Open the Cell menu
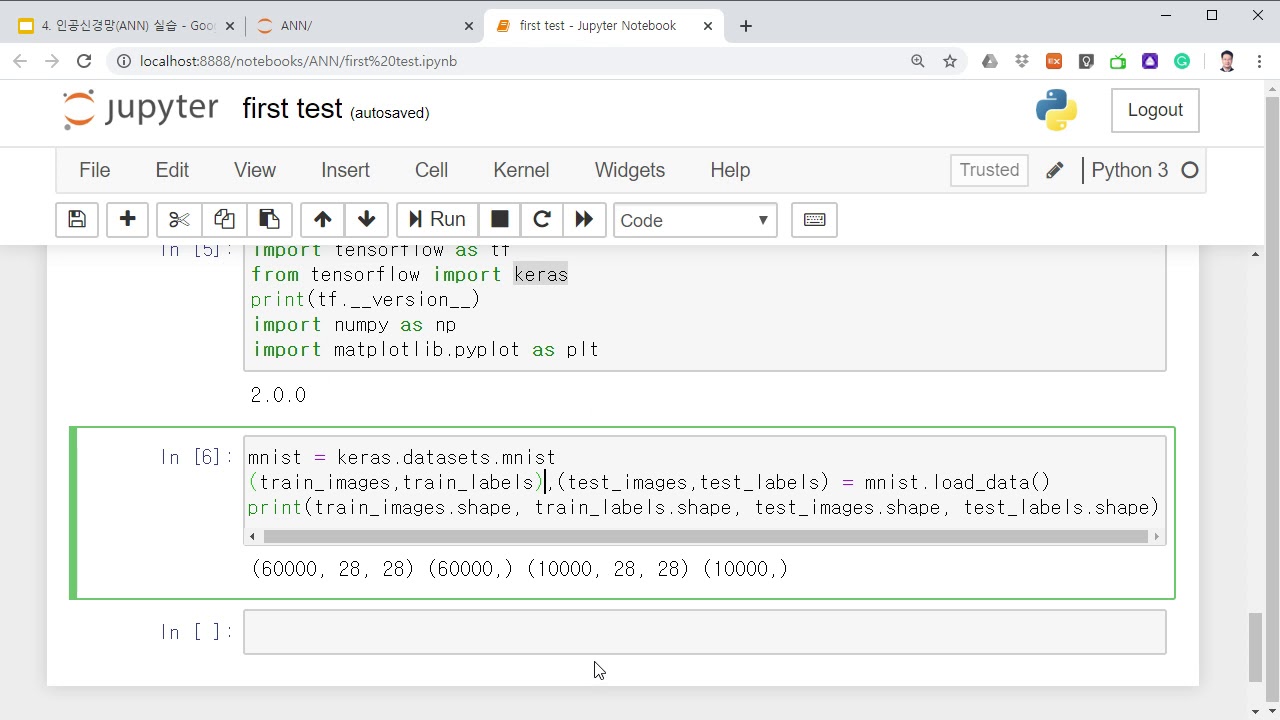The width and height of the screenshot is (1280, 720). click(x=431, y=170)
